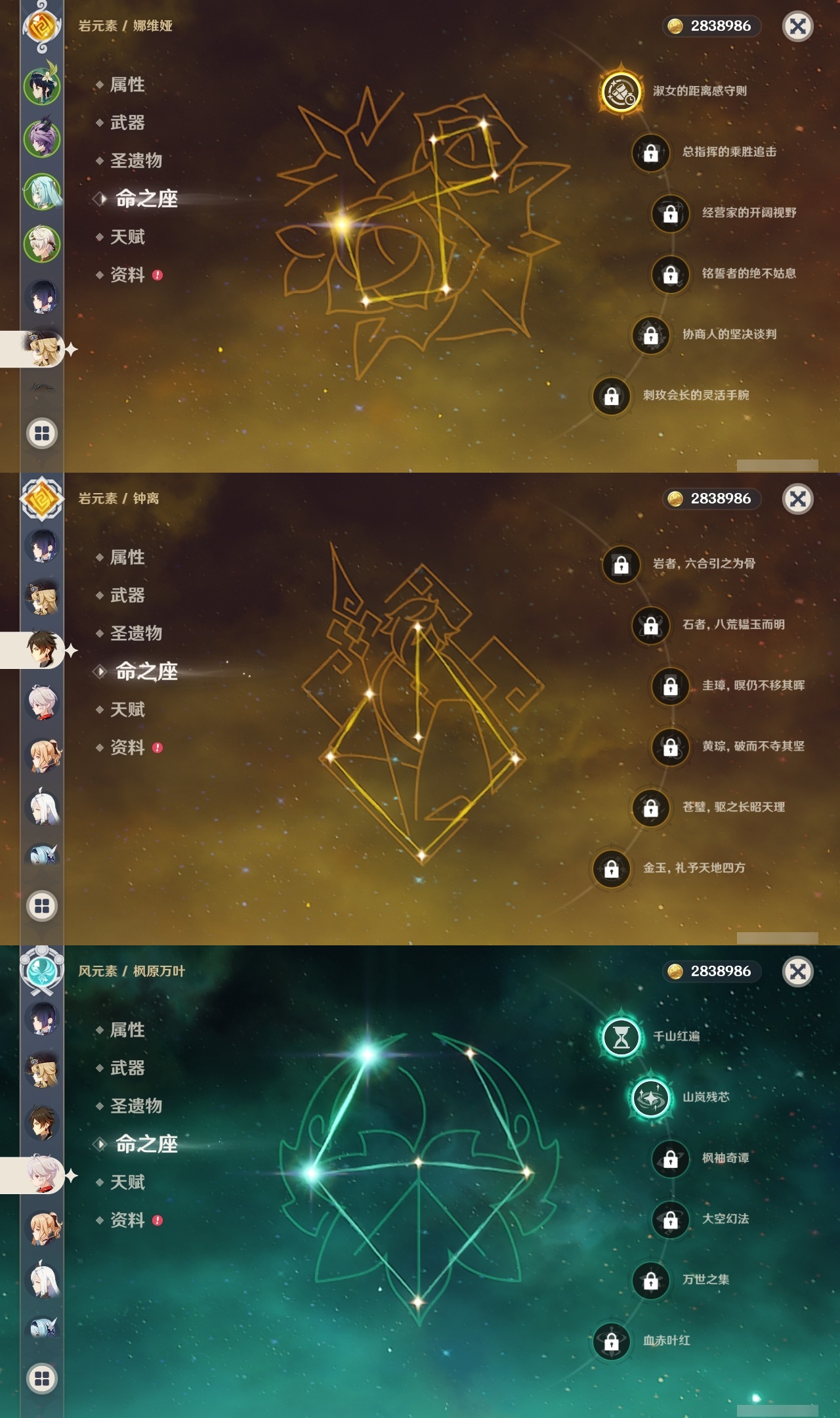
Task: Open the 千山红遍 hourglass constellation icon
Action: pos(621,1037)
